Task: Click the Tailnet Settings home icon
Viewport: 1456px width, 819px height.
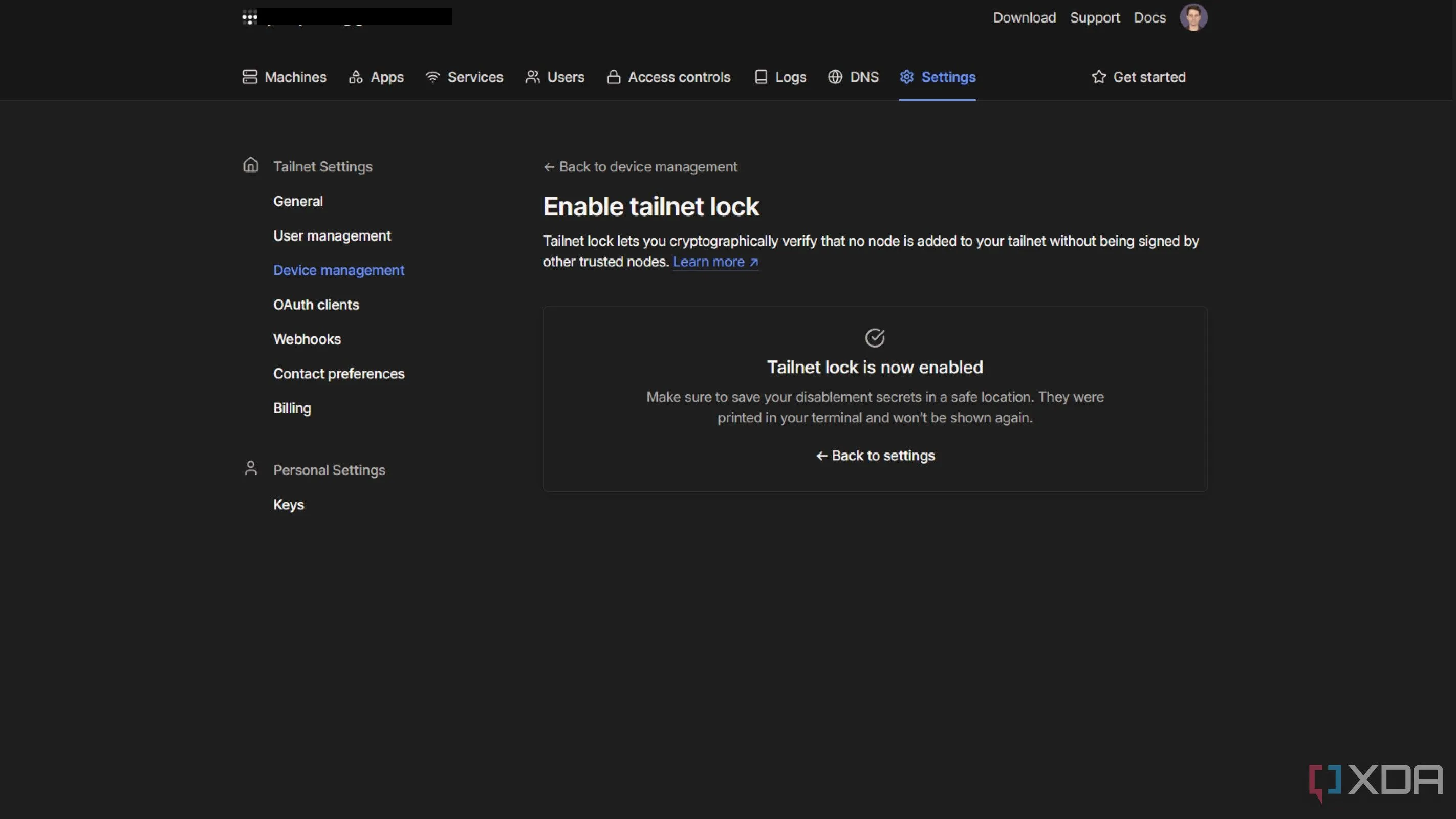Action: point(250,164)
